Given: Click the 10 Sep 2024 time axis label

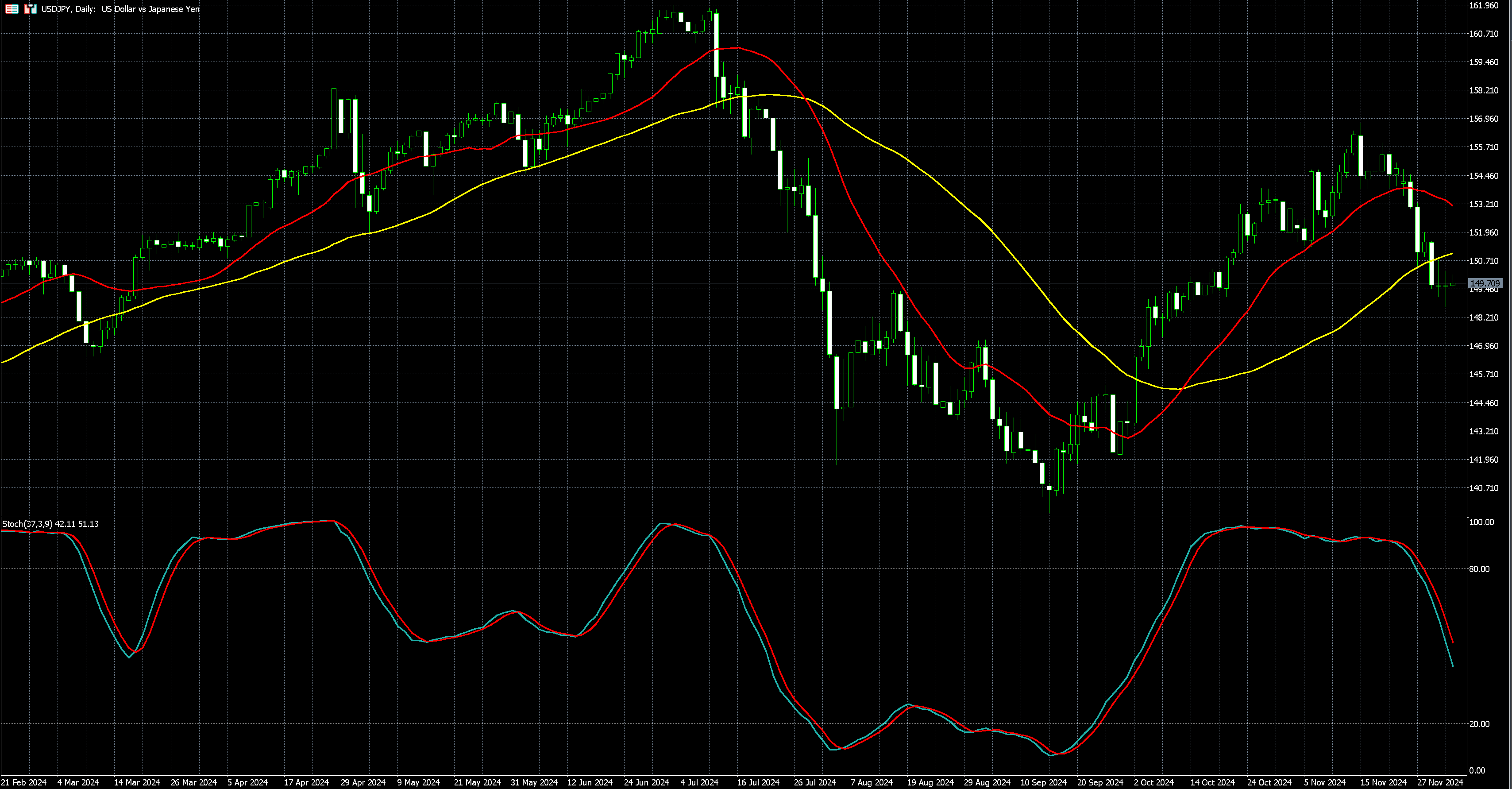Looking at the screenshot, I should pos(1043,782).
